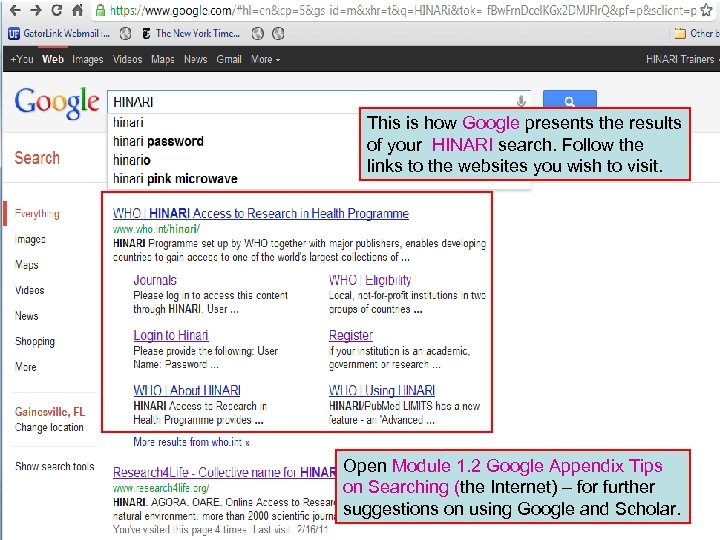Screen dimensions: 720x540
Task: Open the Journals sitelink
Action: pos(155,280)
